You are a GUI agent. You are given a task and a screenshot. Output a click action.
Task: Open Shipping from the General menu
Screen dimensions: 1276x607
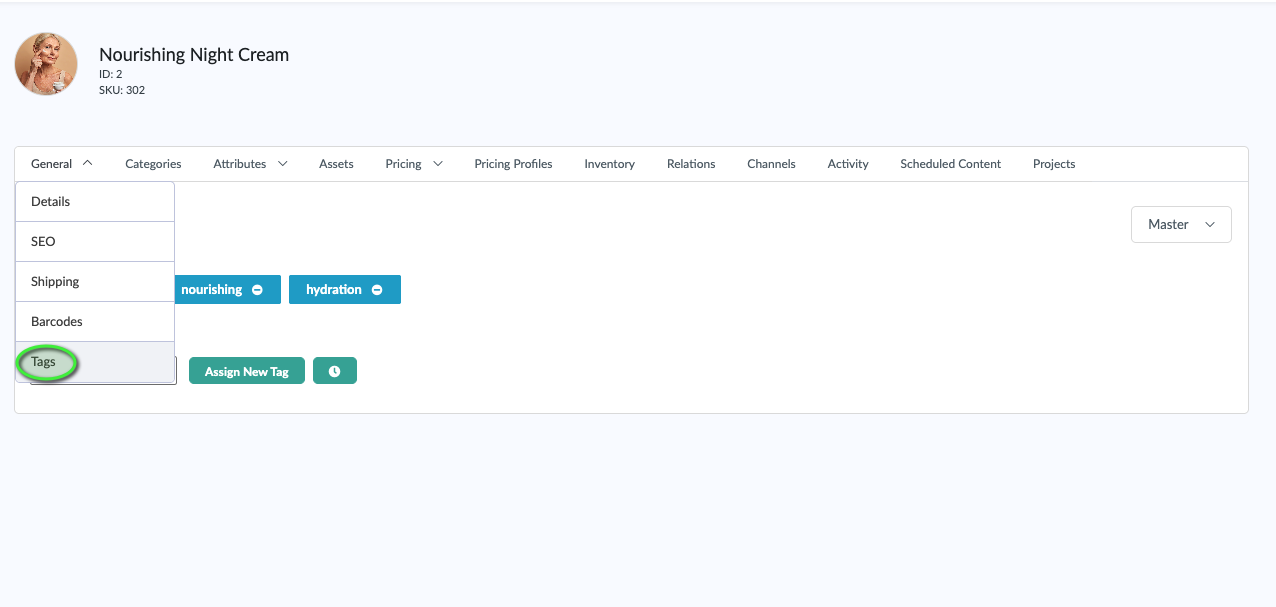point(55,282)
